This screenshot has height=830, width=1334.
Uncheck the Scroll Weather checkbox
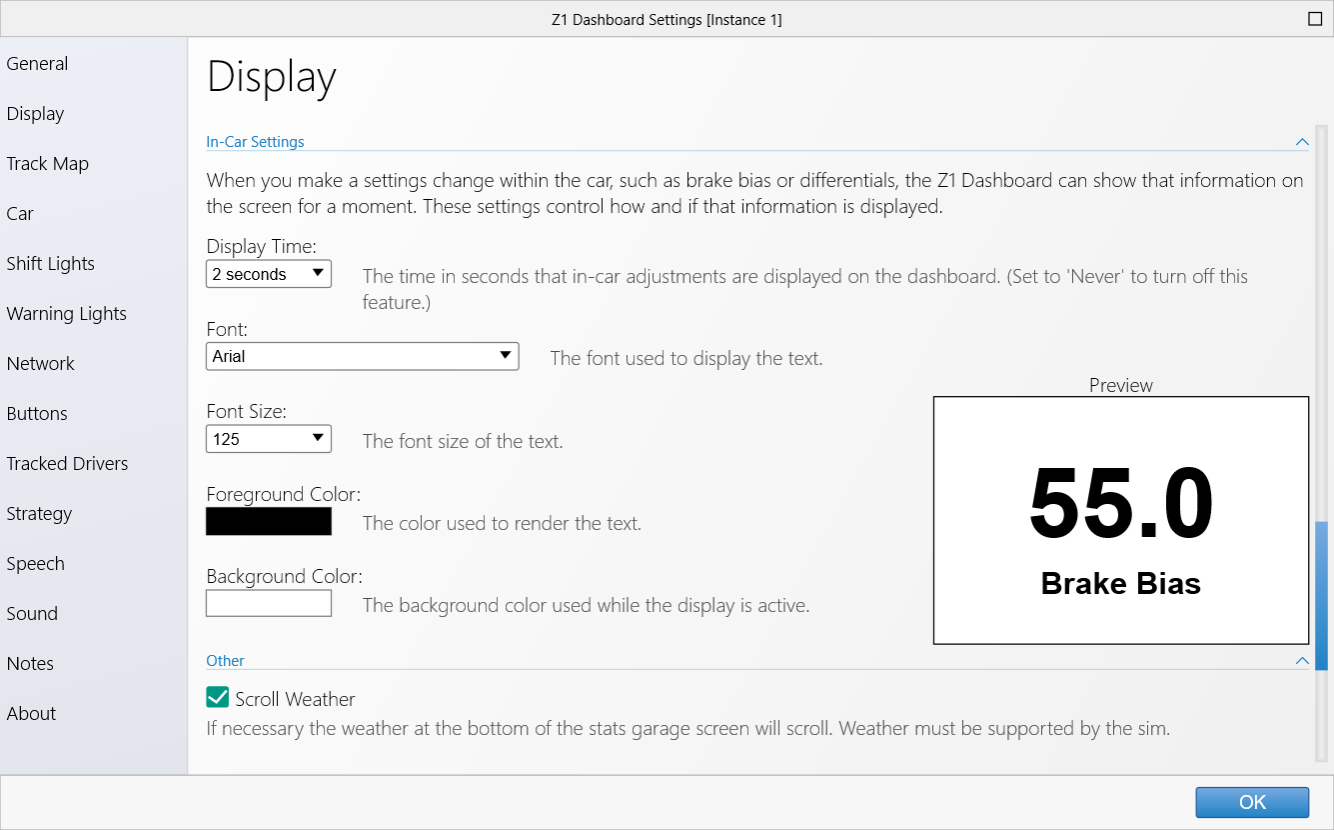point(217,697)
